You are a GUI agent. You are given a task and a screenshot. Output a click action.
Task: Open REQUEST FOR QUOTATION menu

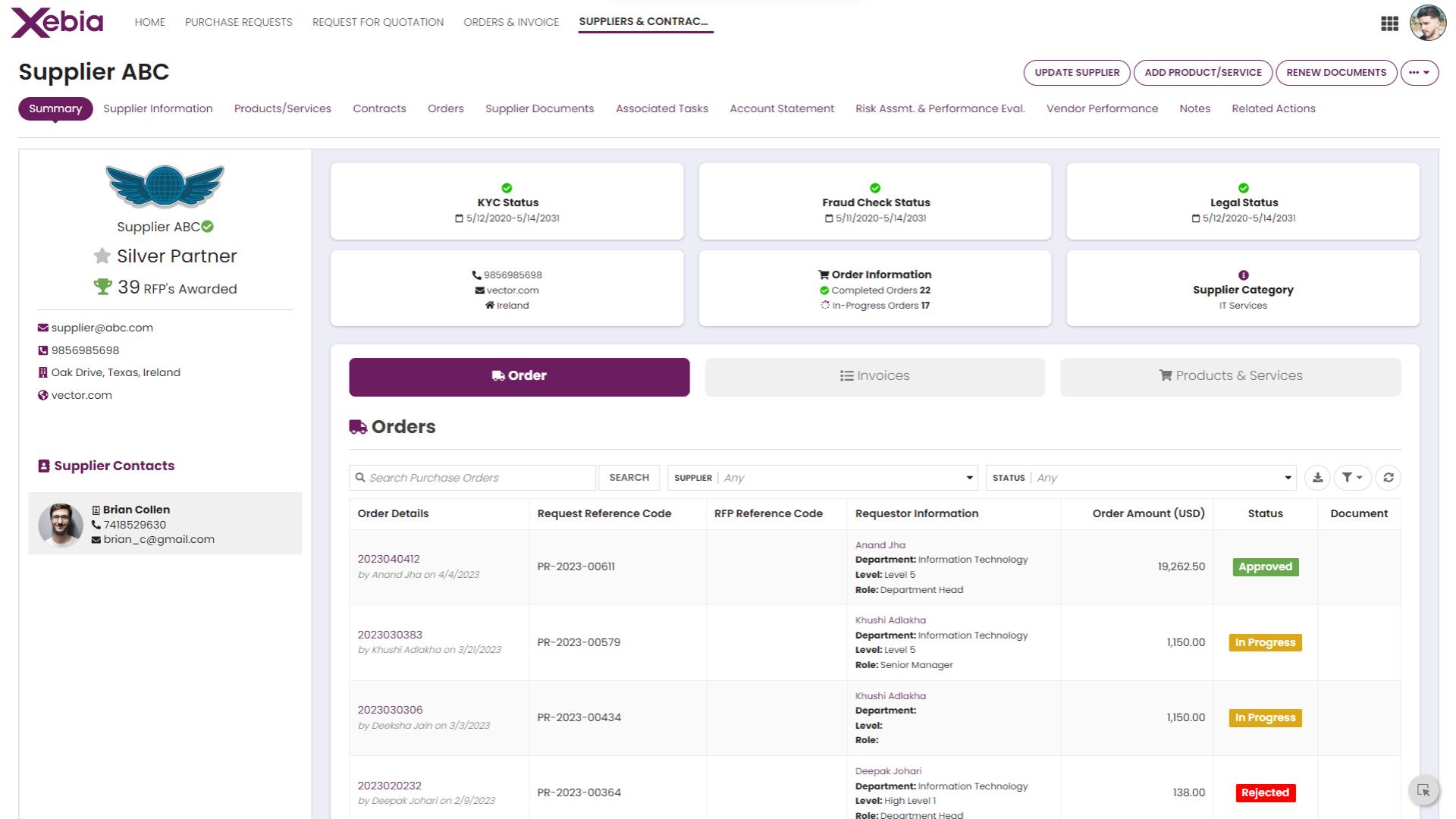click(x=378, y=22)
